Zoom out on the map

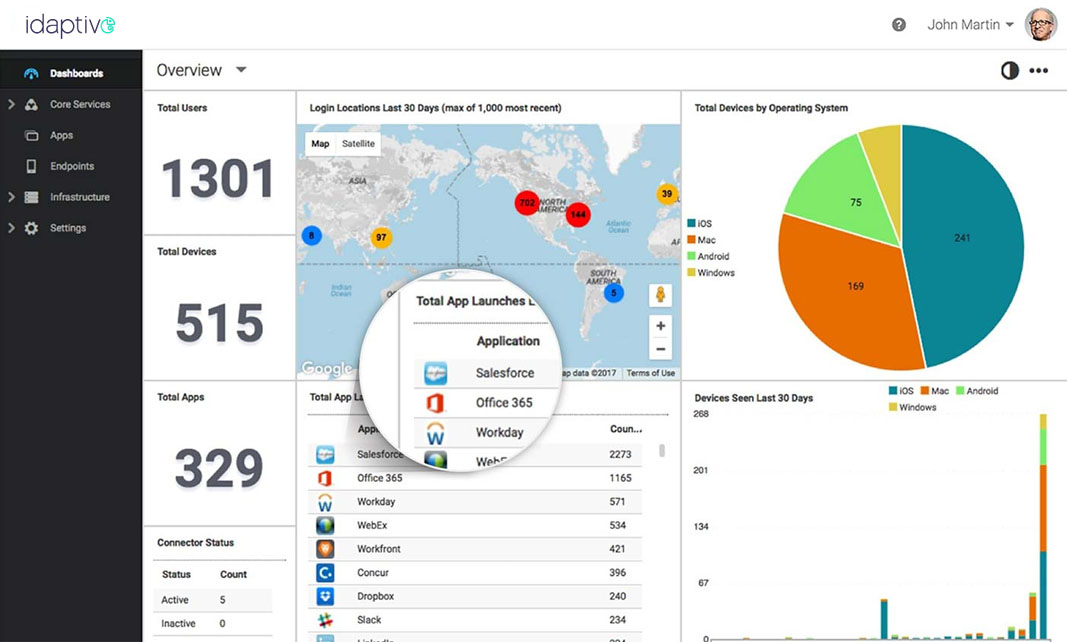[660, 349]
